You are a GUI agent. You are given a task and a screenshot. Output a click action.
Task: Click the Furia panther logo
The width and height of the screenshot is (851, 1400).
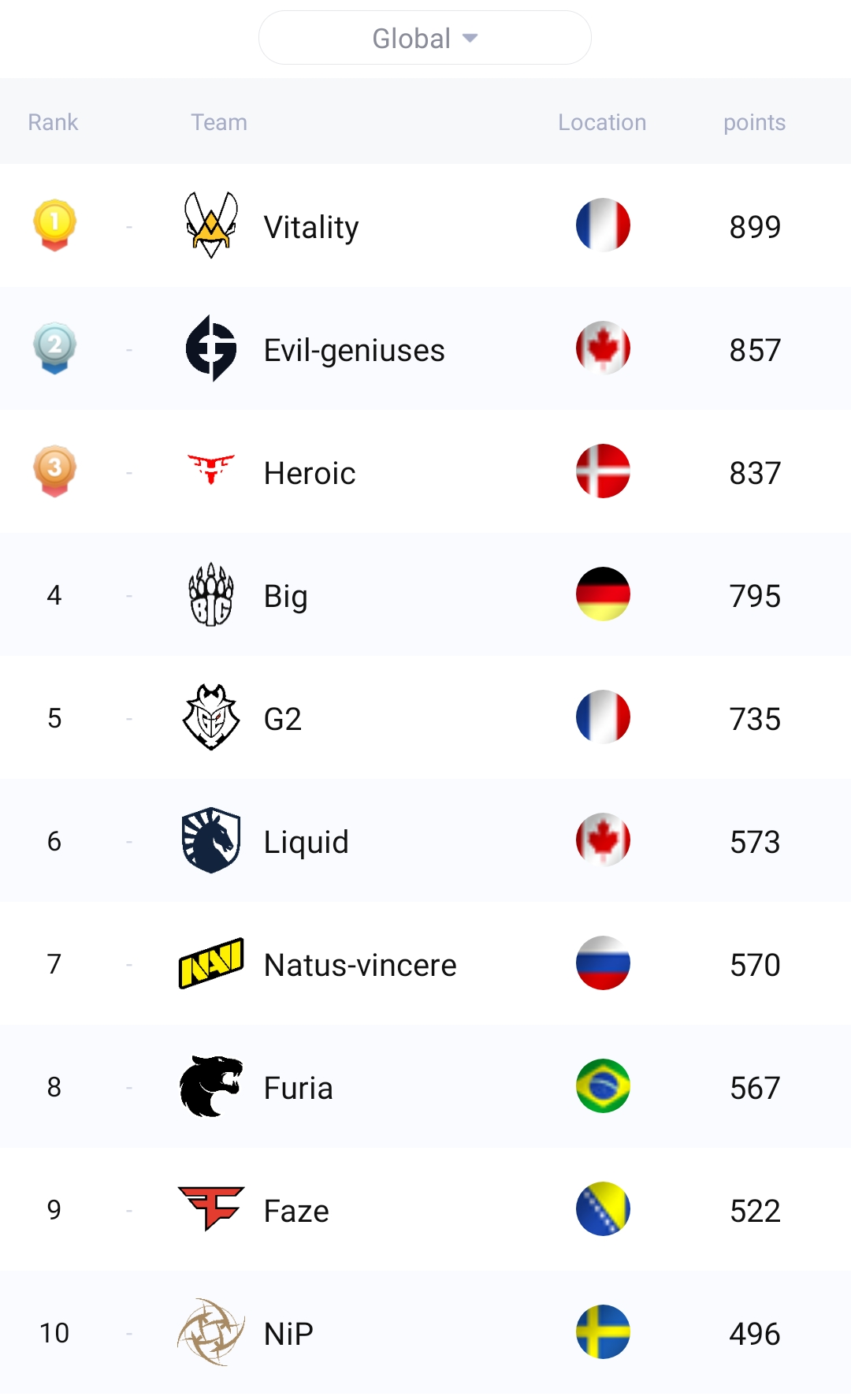(x=210, y=1086)
